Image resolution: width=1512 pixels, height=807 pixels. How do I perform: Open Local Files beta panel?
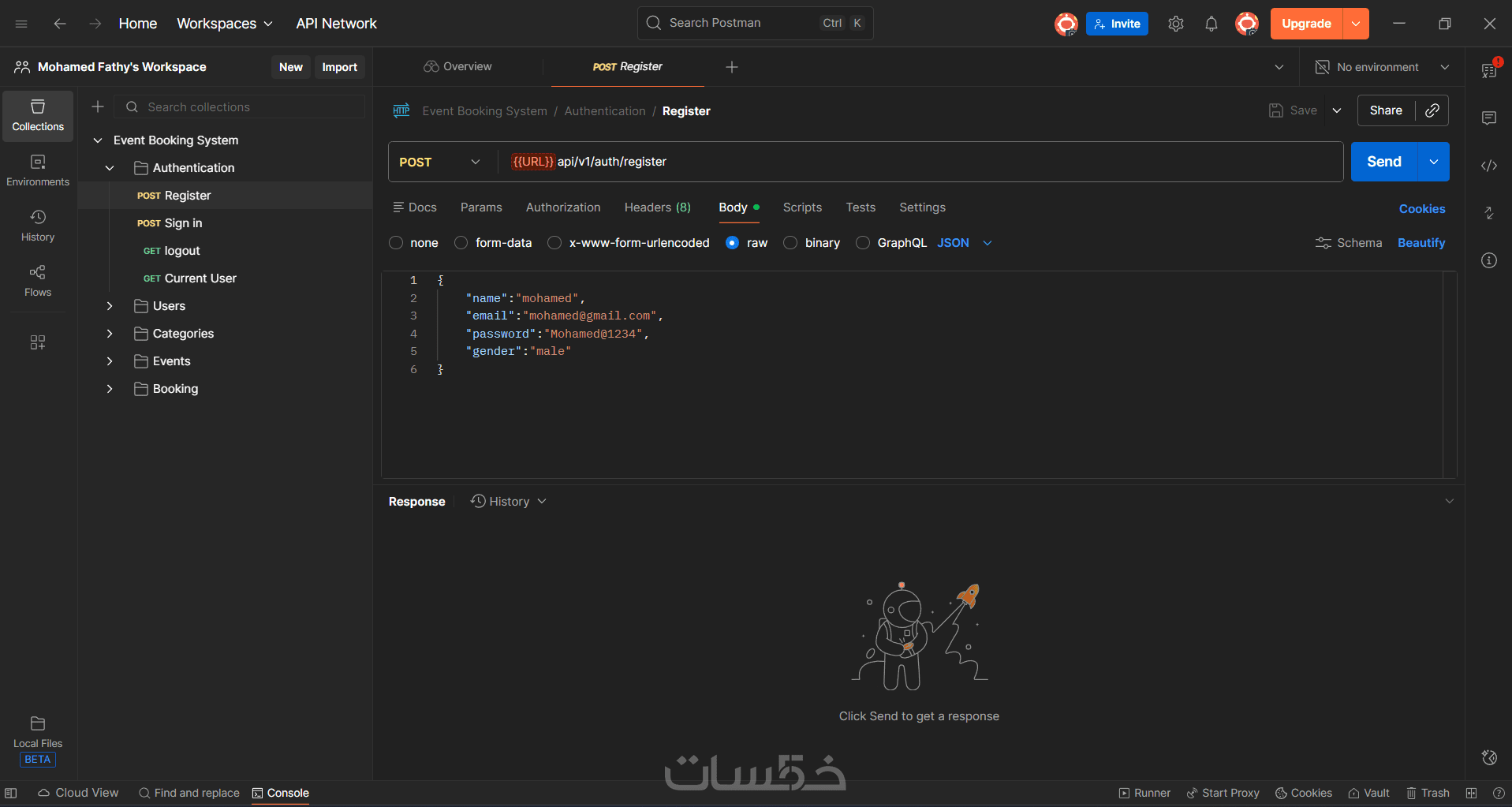click(x=38, y=741)
